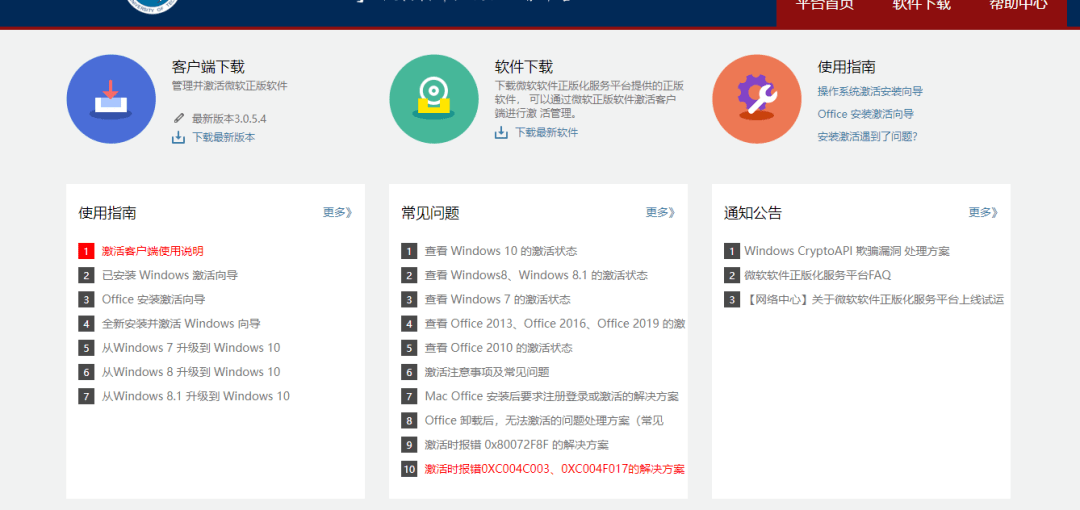1080x510 pixels.
Task: Expand 更多 in the 常见问题 panel
Action: 660,212
